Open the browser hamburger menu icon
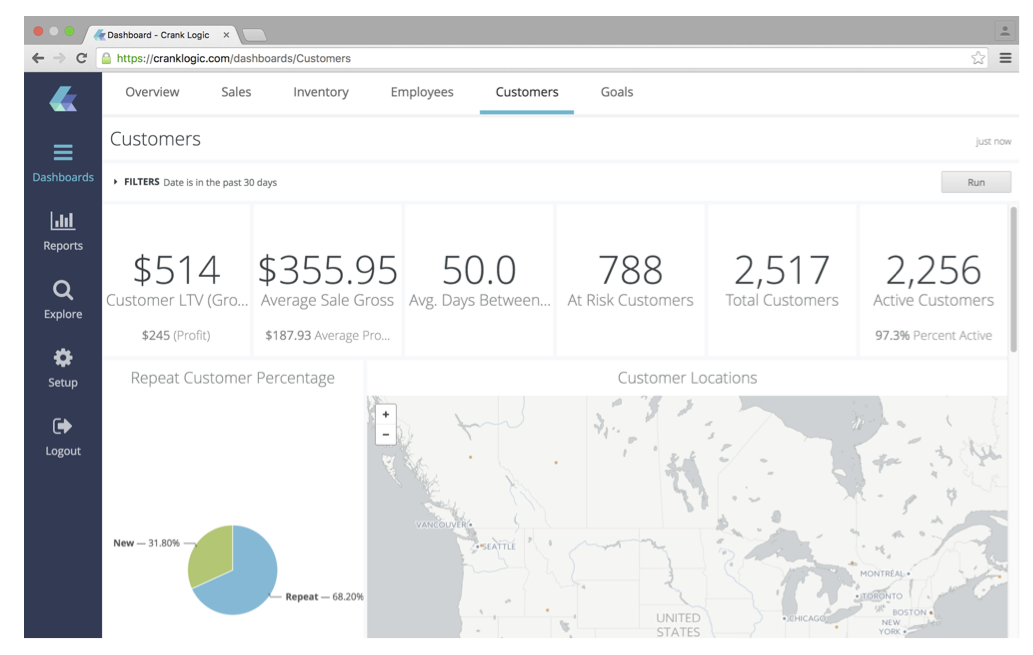This screenshot has height=655, width=1033. [1005, 58]
